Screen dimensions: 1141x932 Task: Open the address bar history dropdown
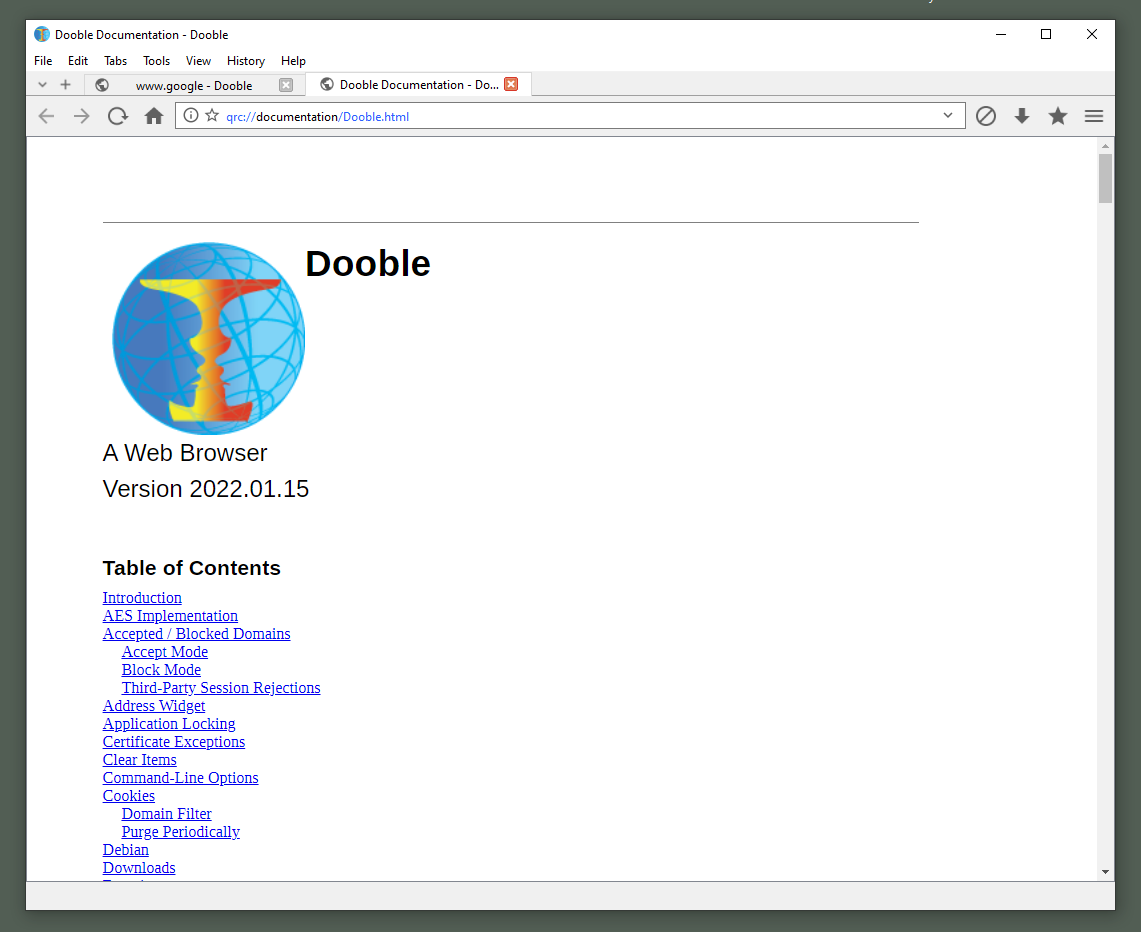click(947, 116)
